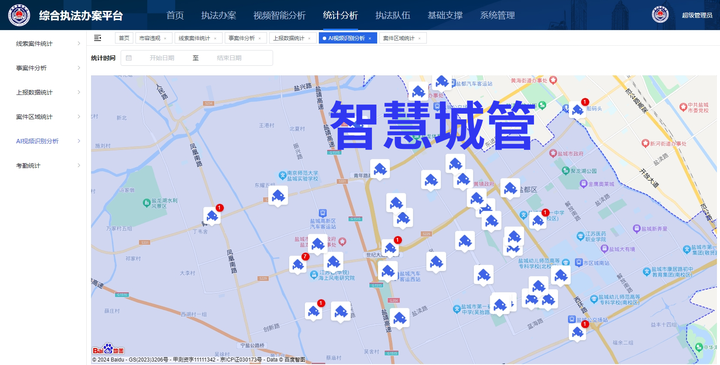Open the 视频智能分析 top navigation menu
The image size is (720, 365).
[x=279, y=15]
